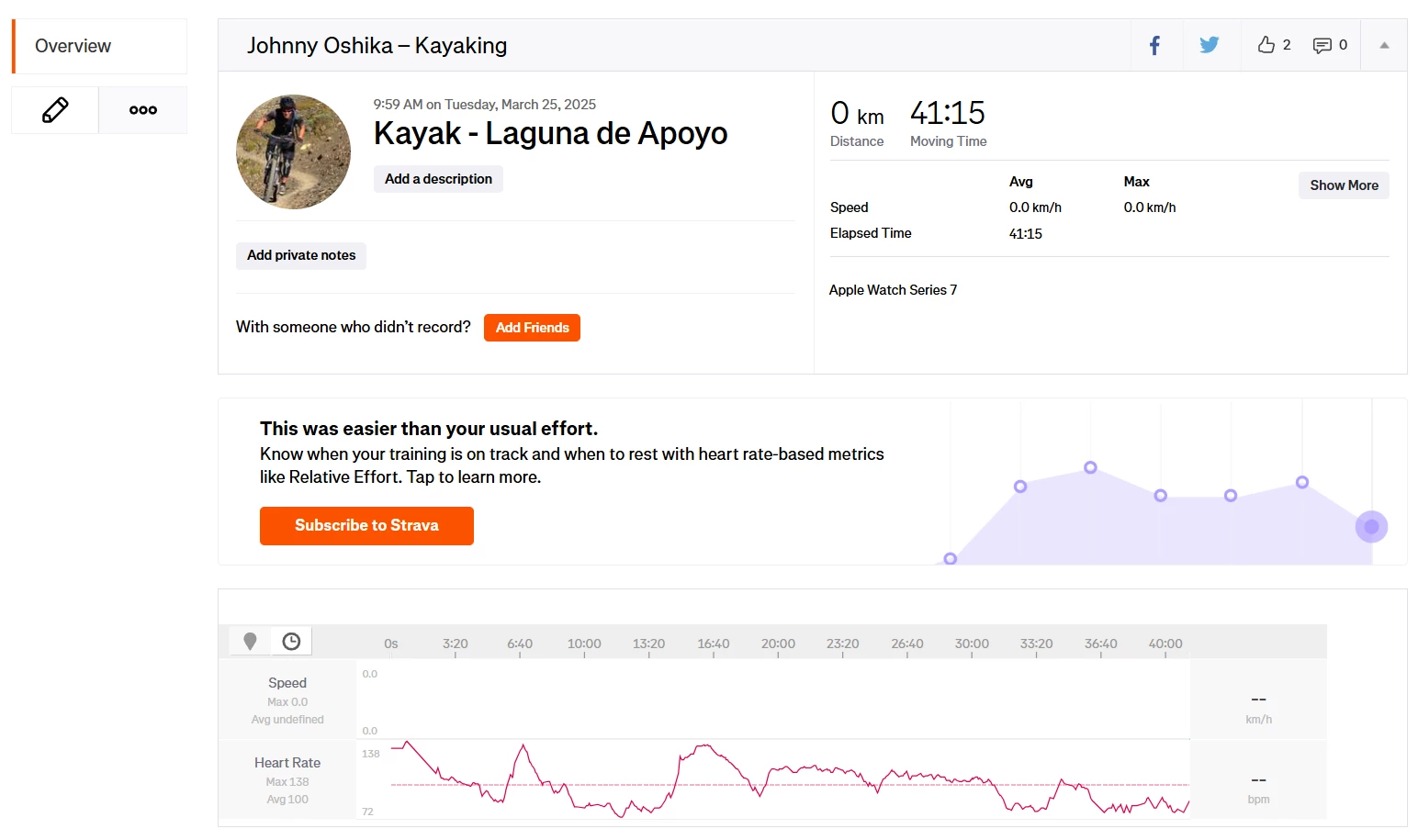Give kudos with the thumbs-up icon

1266,45
